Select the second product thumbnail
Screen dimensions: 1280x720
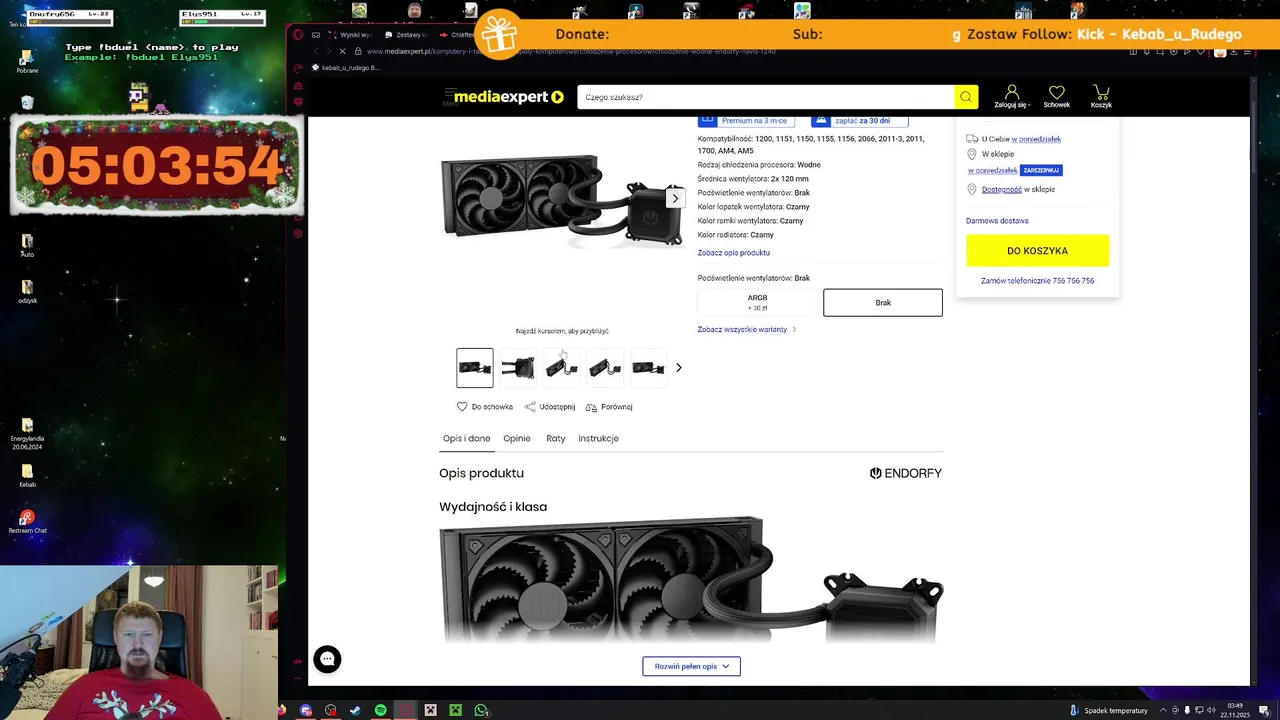(x=518, y=368)
